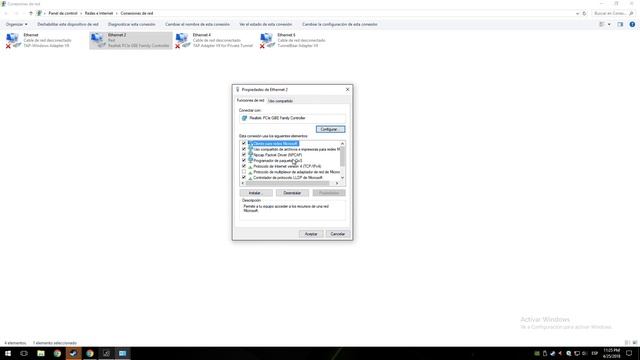The image size is (640, 360).
Task: Click Ver el estado de esta conexión
Action: point(265,24)
